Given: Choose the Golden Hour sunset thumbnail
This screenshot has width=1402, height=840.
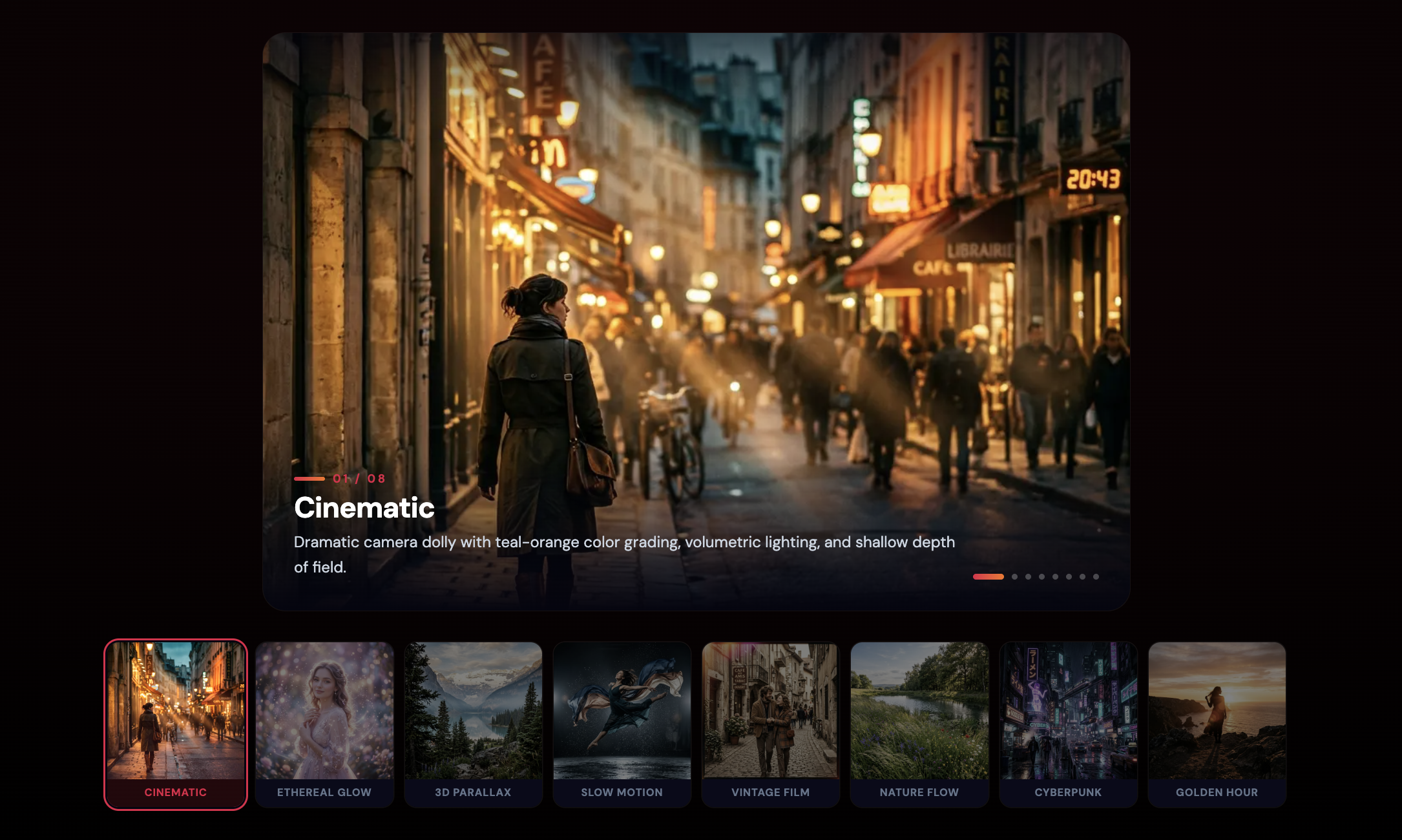Looking at the screenshot, I should coord(1217,724).
